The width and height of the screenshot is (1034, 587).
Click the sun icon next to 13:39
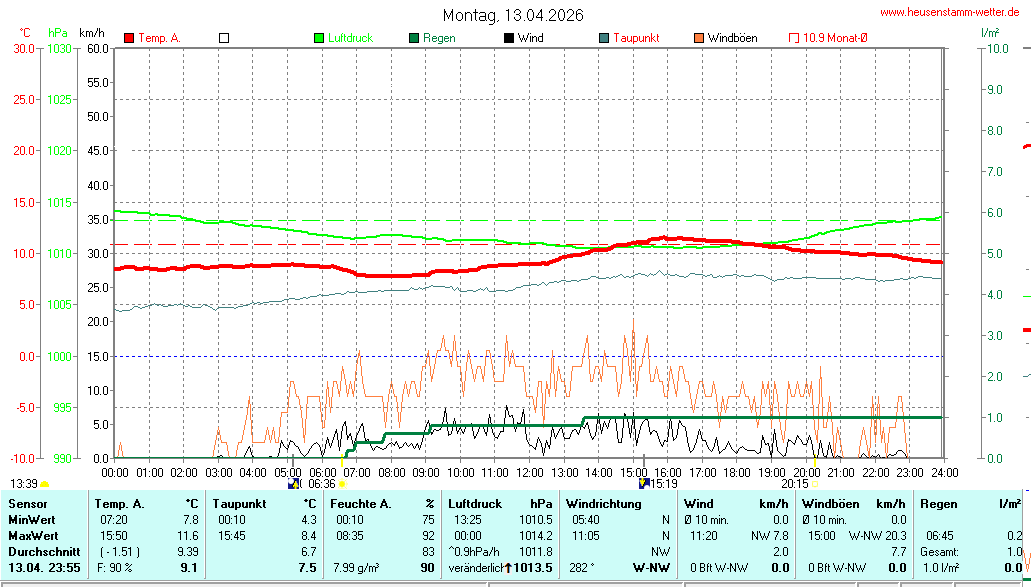coord(44,484)
